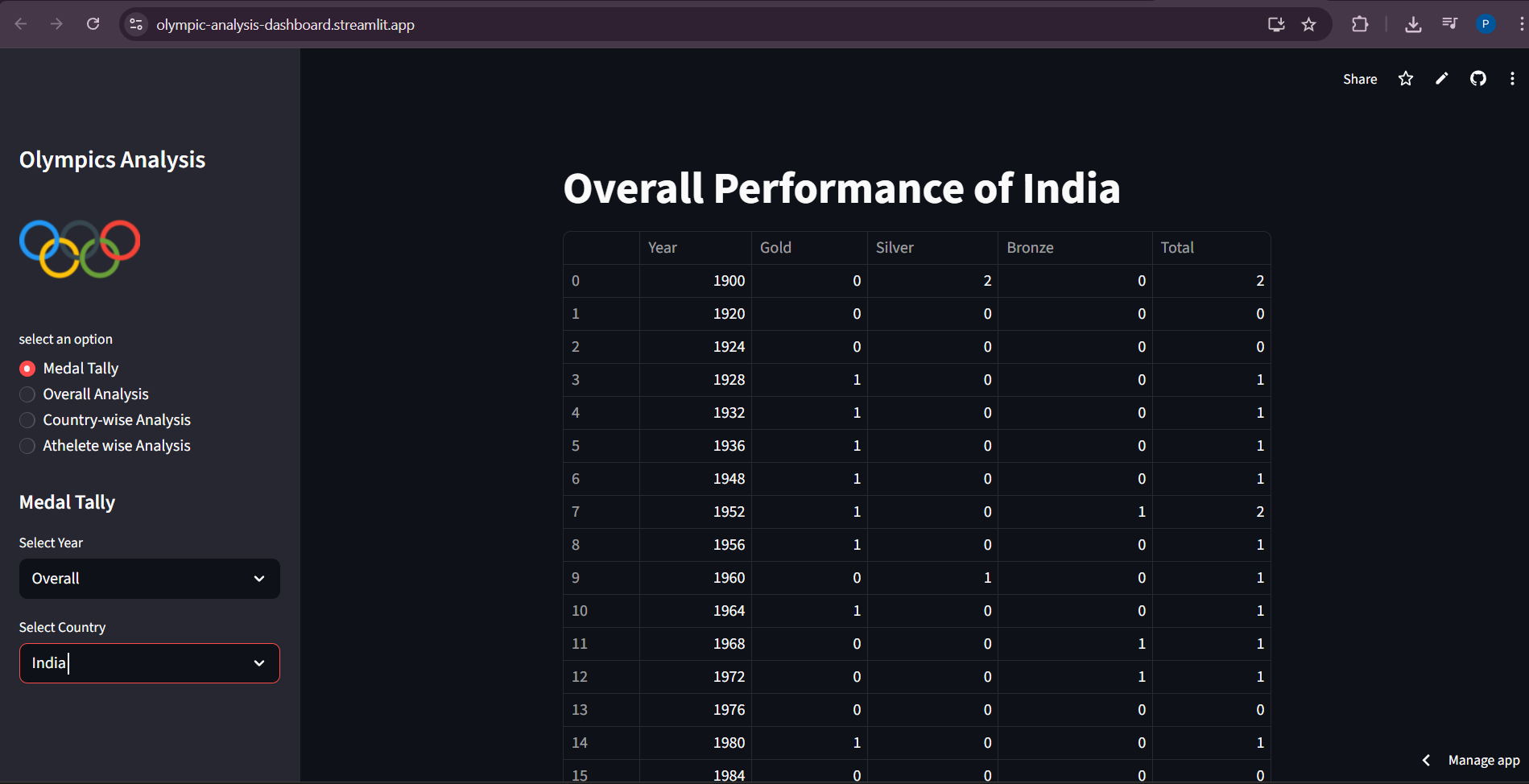Click the 1952 year cell
Image resolution: width=1529 pixels, height=784 pixels.
point(696,512)
